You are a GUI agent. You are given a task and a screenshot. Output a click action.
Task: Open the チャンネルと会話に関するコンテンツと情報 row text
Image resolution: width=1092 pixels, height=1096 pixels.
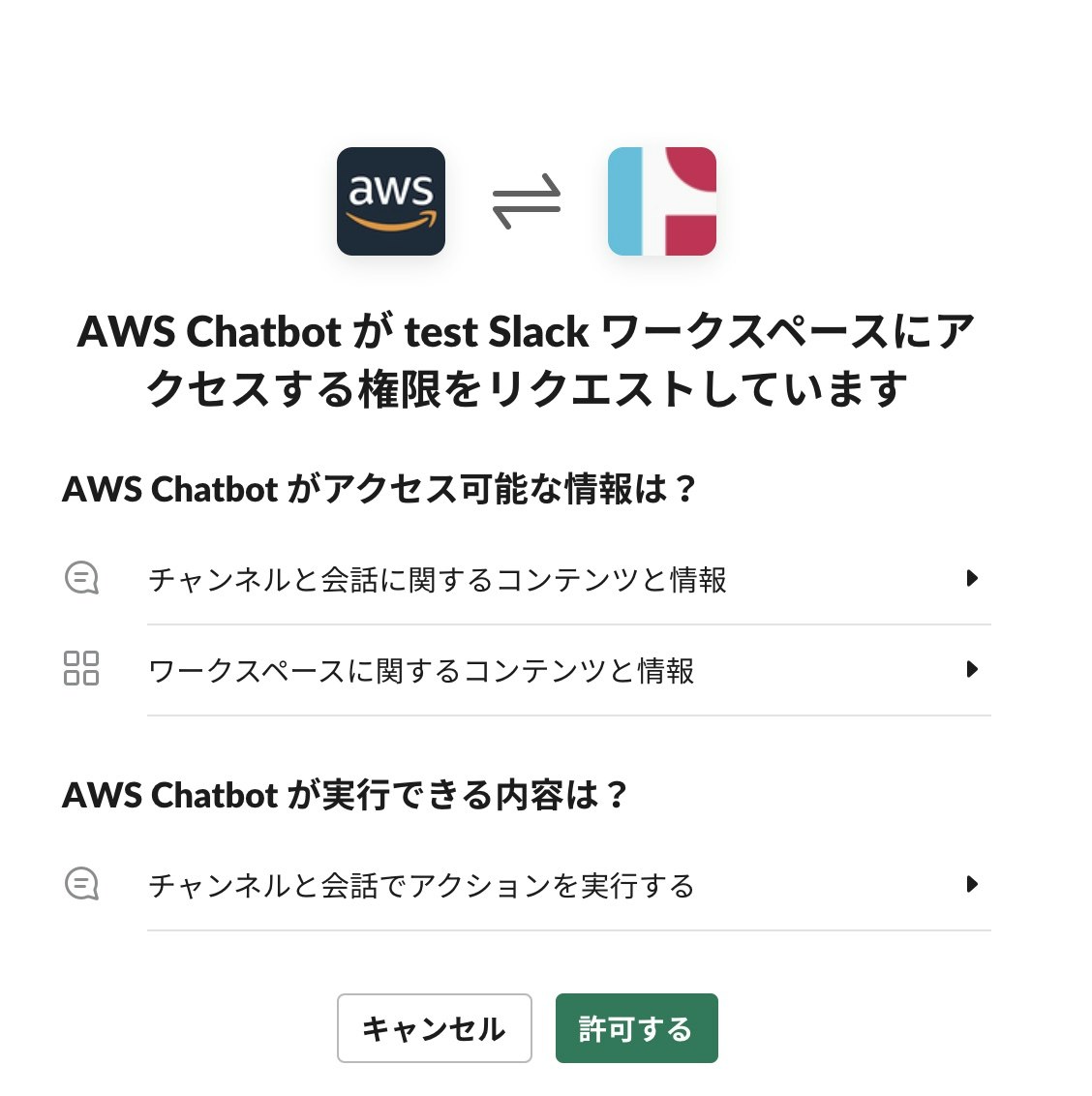[x=438, y=579]
